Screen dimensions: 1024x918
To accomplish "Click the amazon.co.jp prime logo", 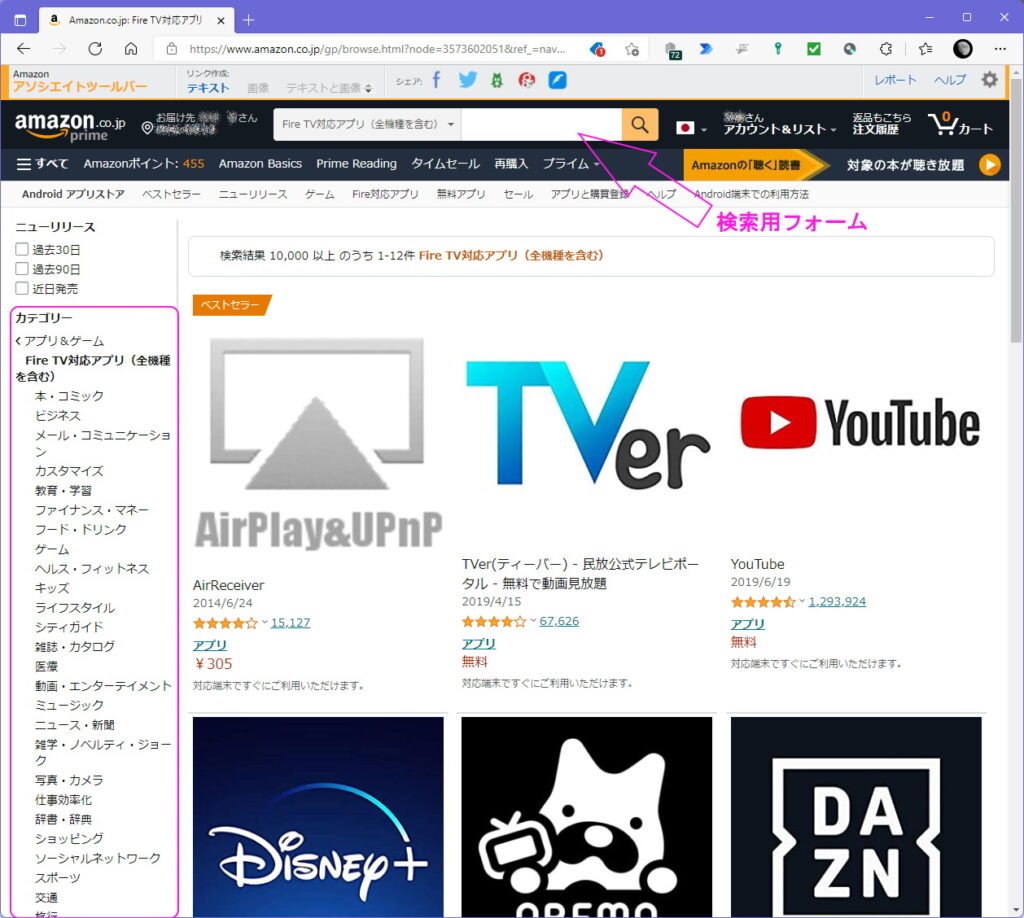I will [70, 125].
